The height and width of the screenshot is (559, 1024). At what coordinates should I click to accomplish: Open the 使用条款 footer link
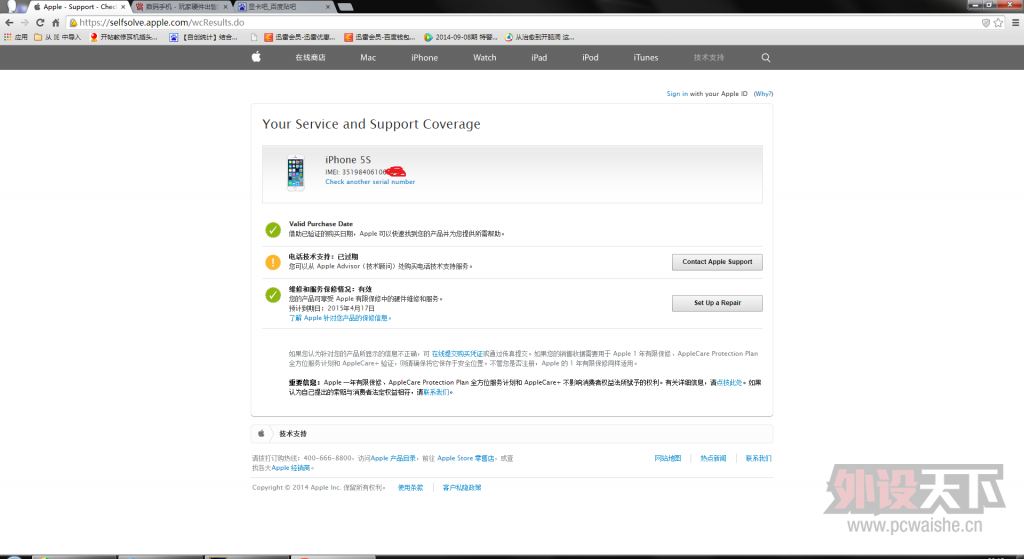point(410,487)
